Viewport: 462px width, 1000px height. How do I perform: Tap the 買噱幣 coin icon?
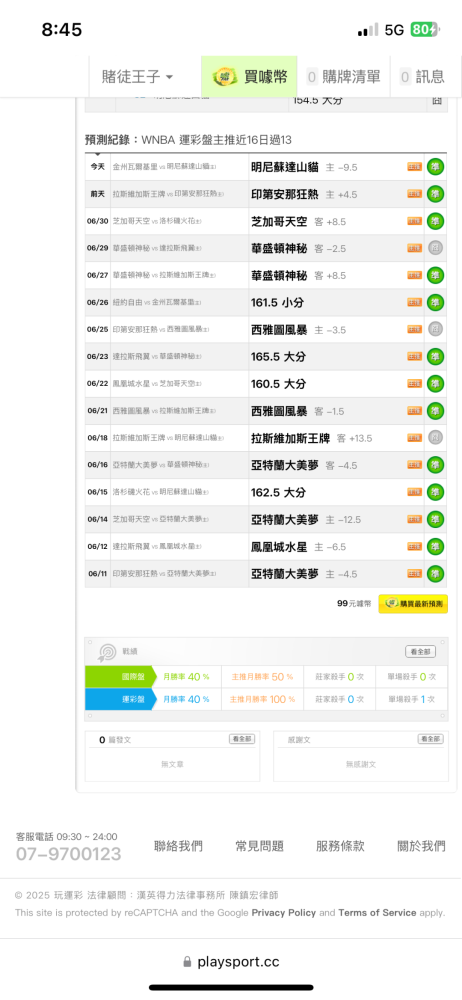223,77
